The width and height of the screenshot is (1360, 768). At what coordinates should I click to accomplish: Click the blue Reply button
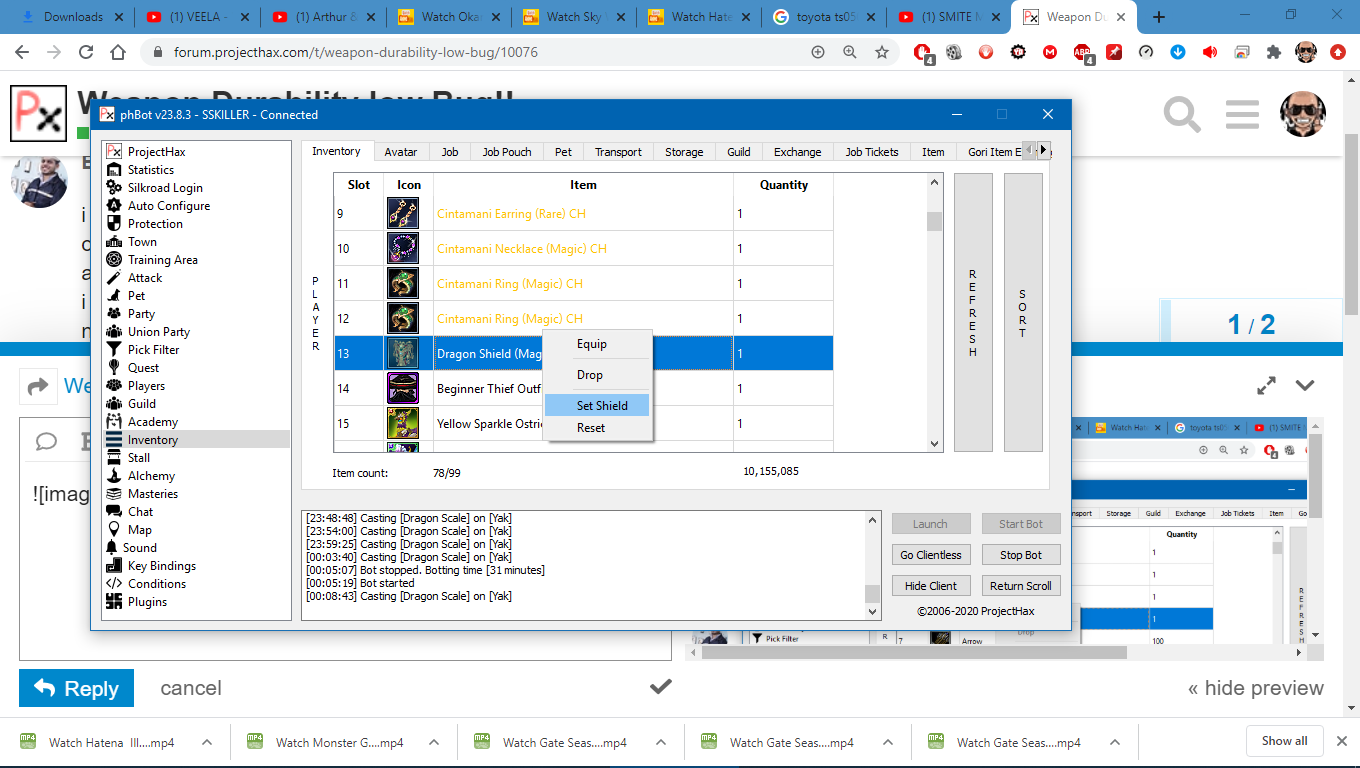pos(76,688)
